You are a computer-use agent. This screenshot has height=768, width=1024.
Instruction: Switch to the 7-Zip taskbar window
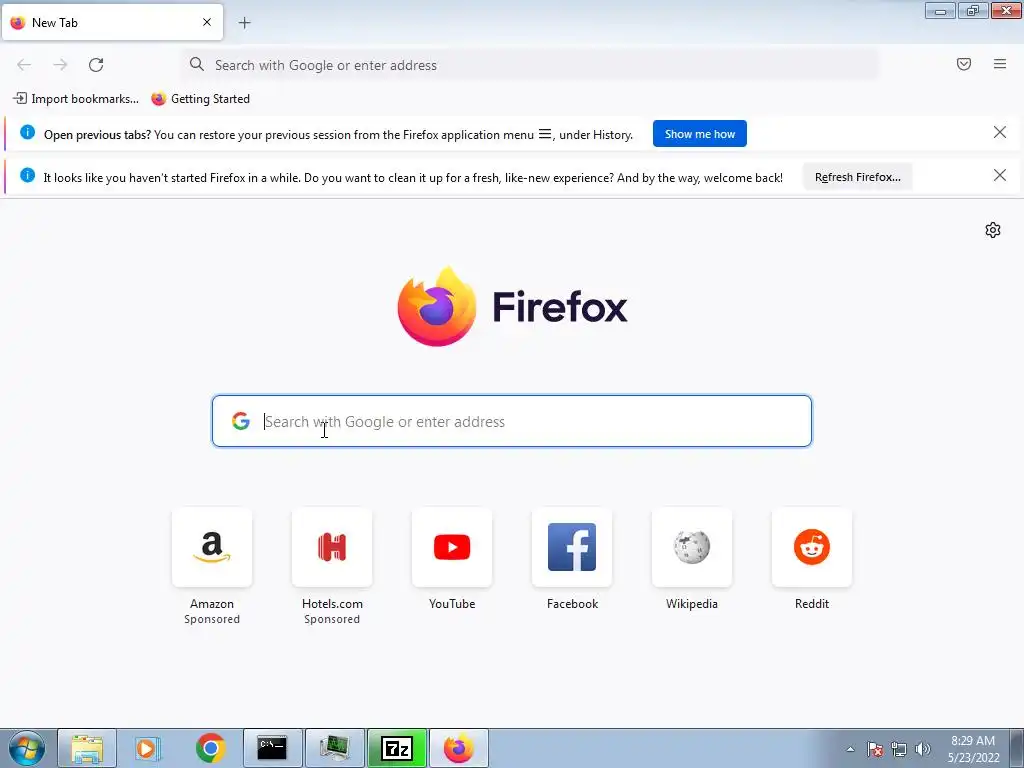tap(396, 748)
